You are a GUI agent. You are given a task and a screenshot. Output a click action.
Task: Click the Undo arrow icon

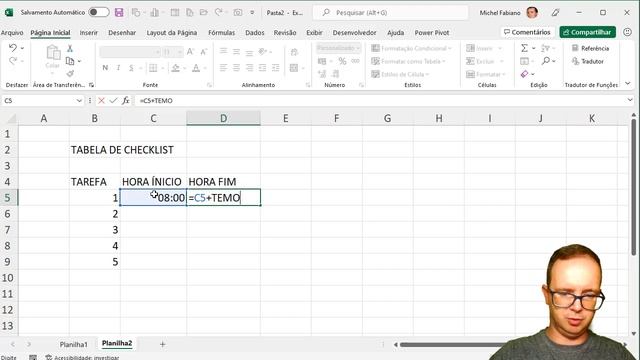[12, 48]
